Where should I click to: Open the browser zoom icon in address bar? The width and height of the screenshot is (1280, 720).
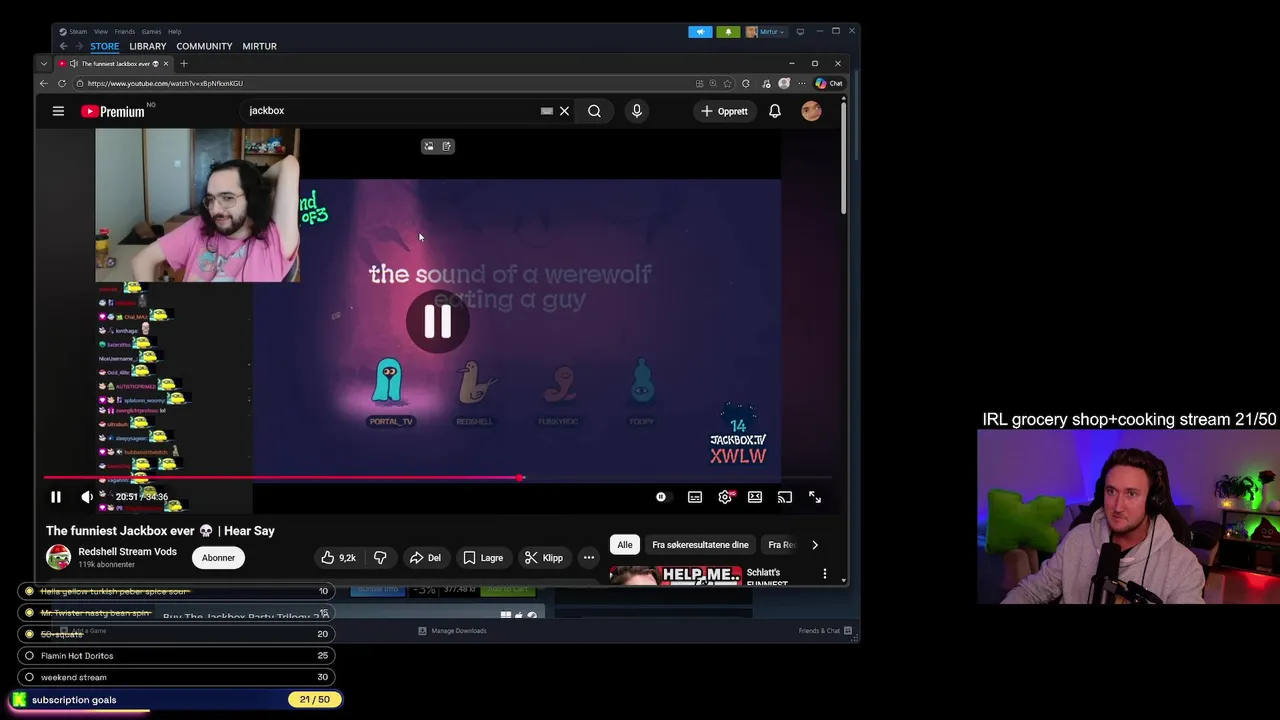pos(713,84)
